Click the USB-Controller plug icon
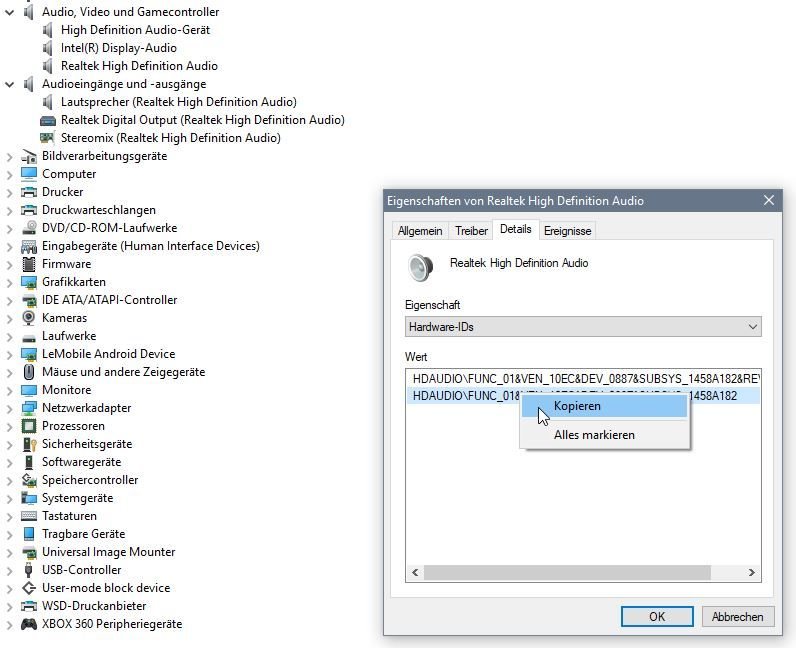 pos(29,570)
